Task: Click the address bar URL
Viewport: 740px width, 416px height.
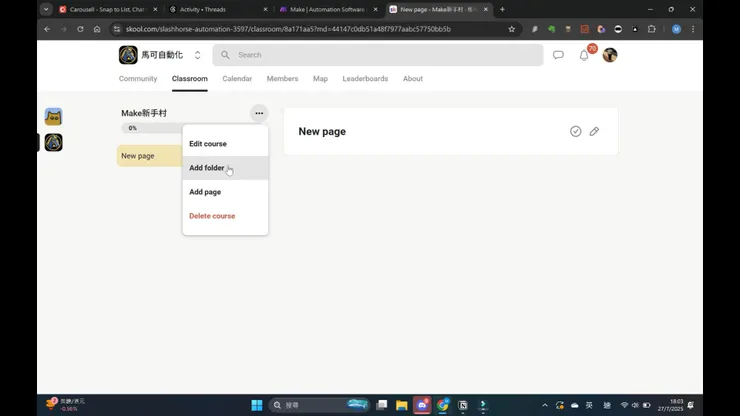Action: [x=288, y=29]
